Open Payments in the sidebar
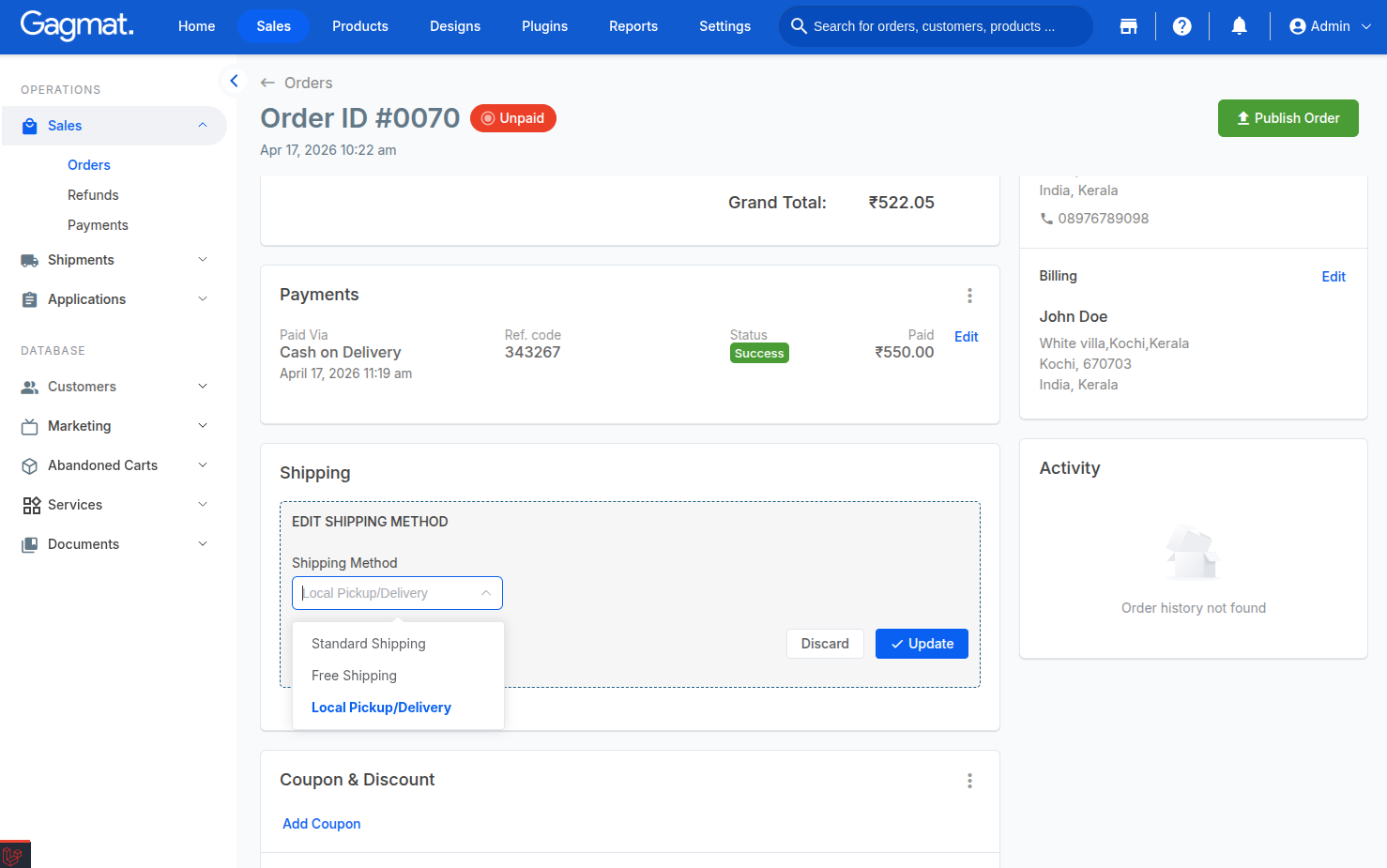This screenshot has height=868, width=1387. click(x=98, y=225)
